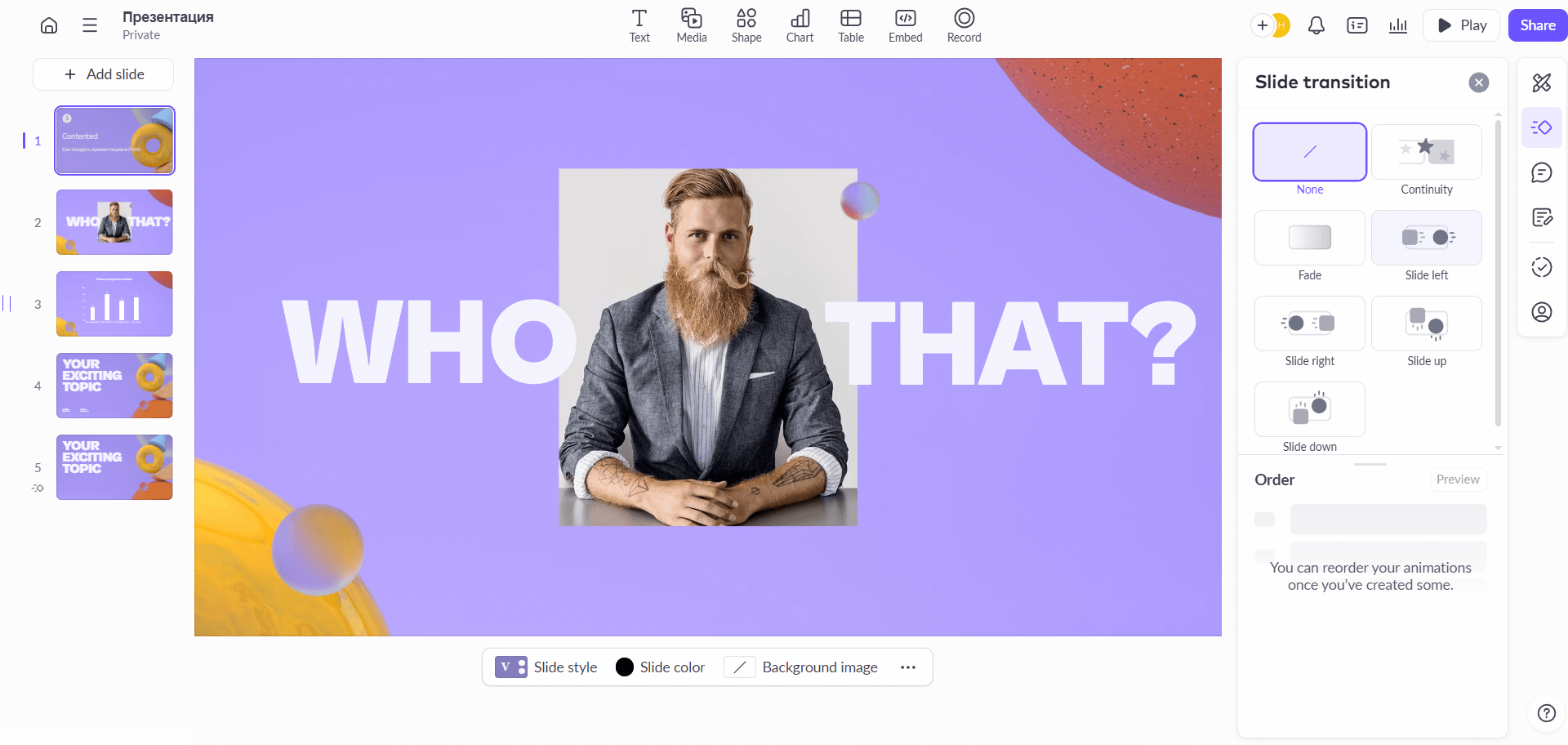Open the hamburger menu
This screenshot has height=745, width=1568.
90,25
